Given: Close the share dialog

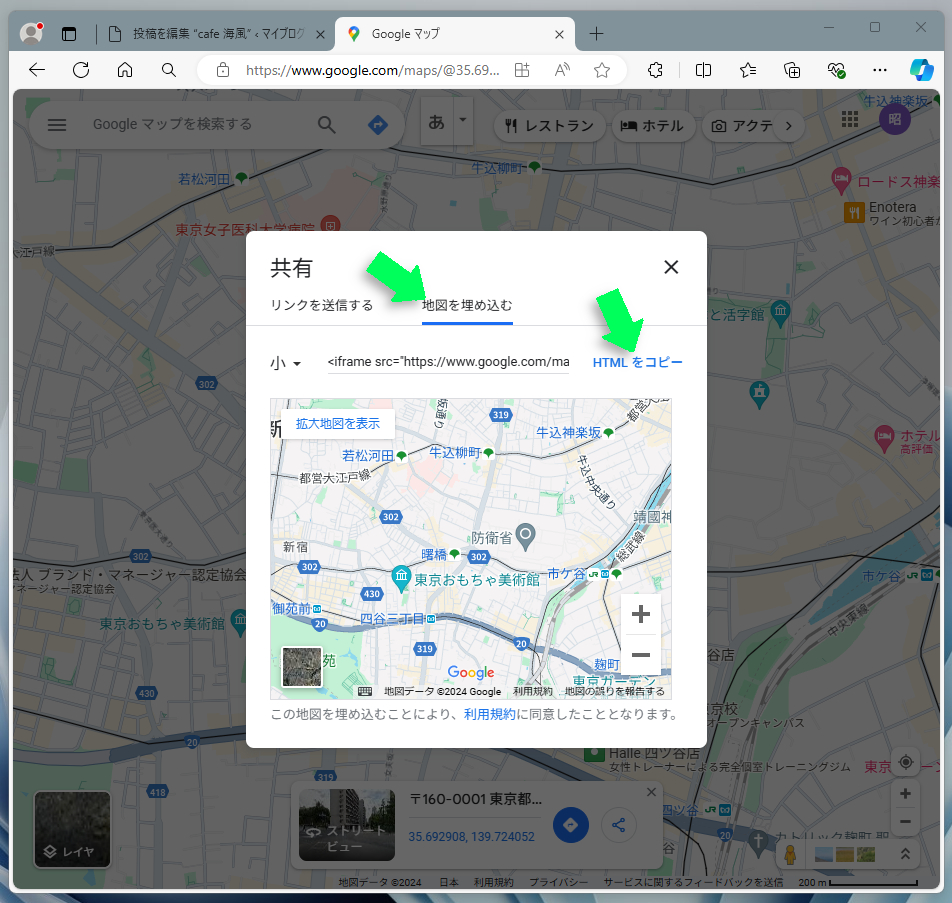Looking at the screenshot, I should [x=671, y=267].
